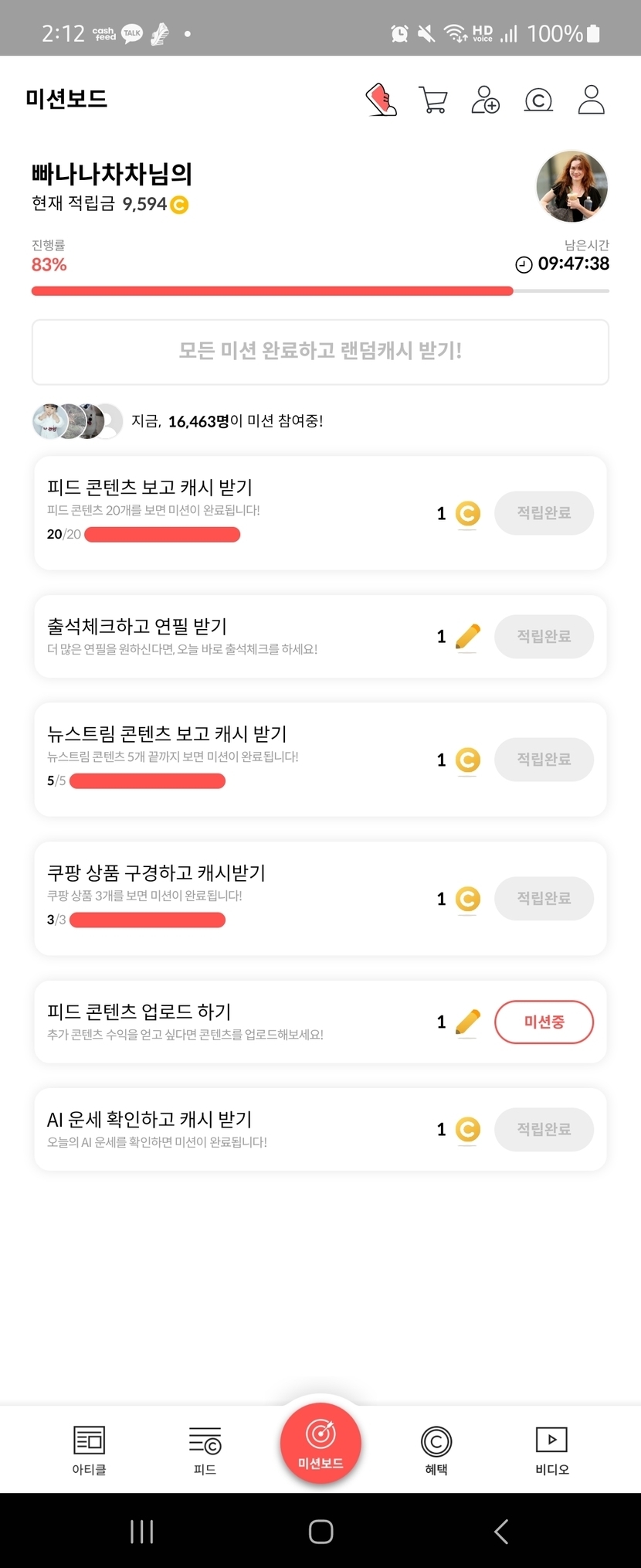Tap the coin icon on AI 운세 mission
The height and width of the screenshot is (1568, 641).
point(468,1130)
